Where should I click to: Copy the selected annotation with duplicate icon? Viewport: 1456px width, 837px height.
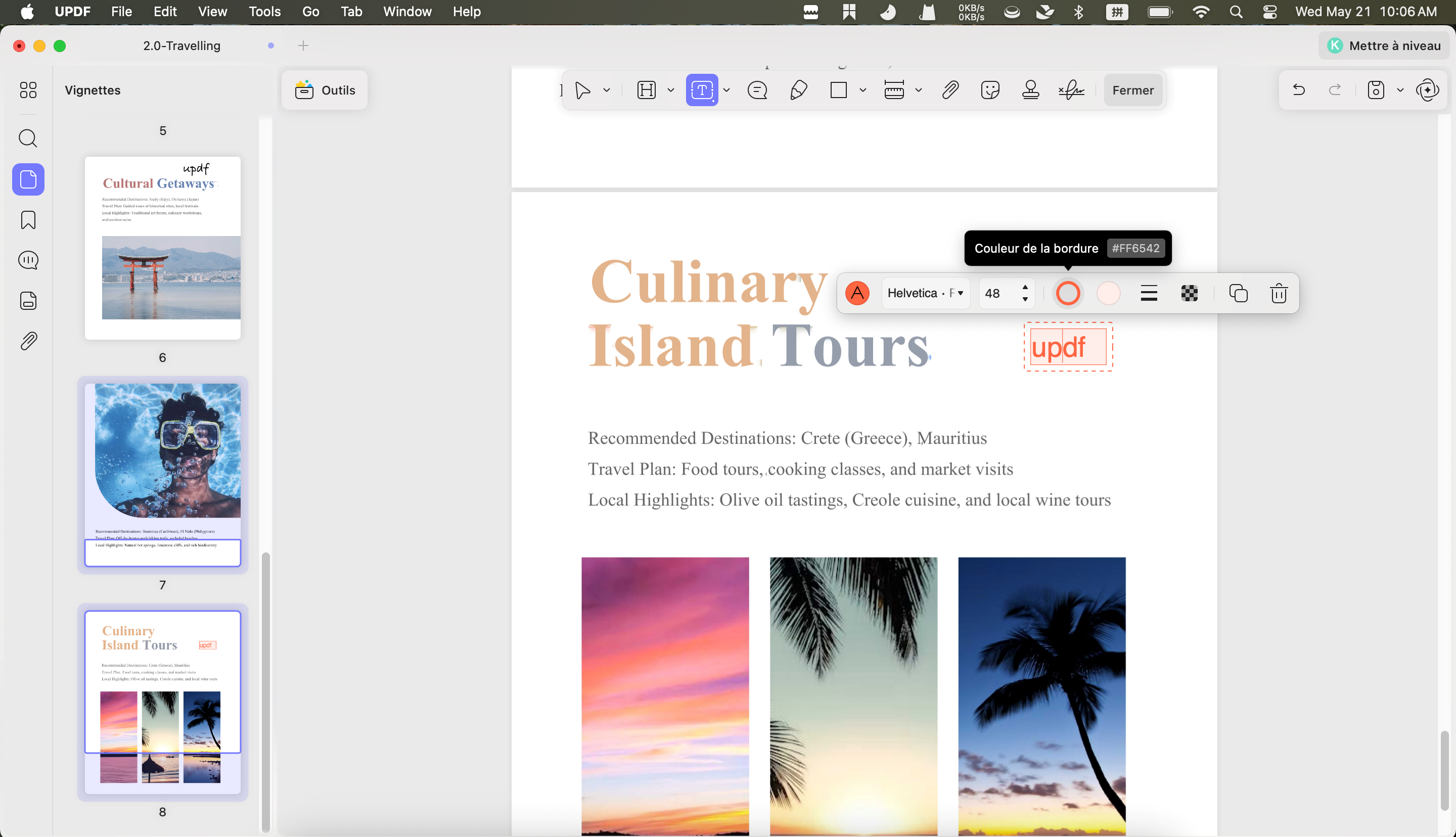[1238, 293]
